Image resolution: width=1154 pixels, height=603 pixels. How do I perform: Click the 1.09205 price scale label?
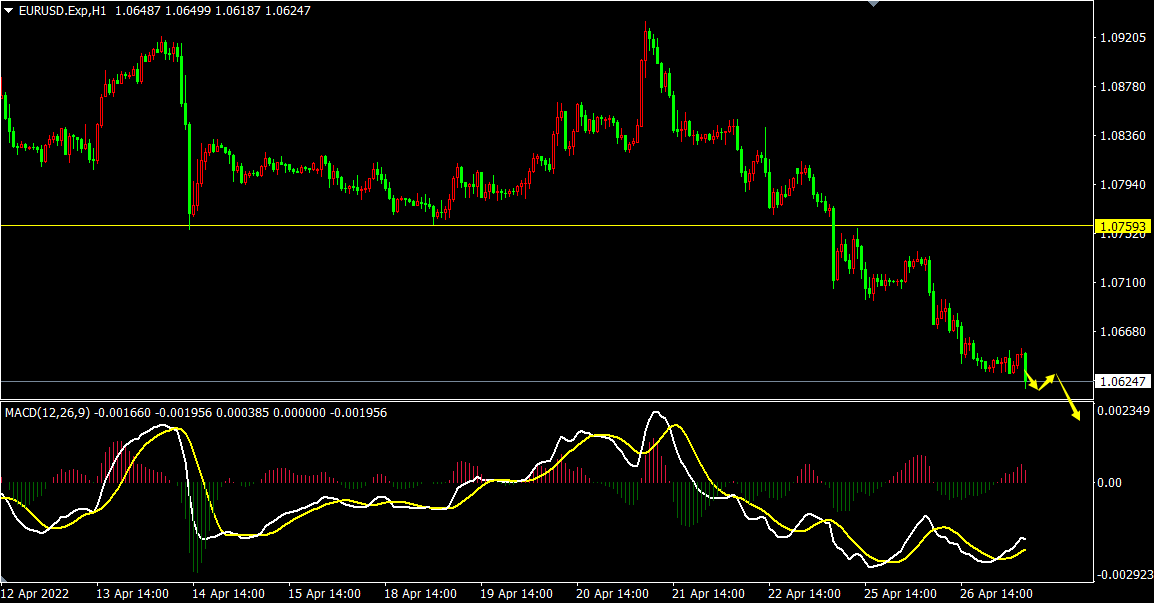click(x=1123, y=38)
